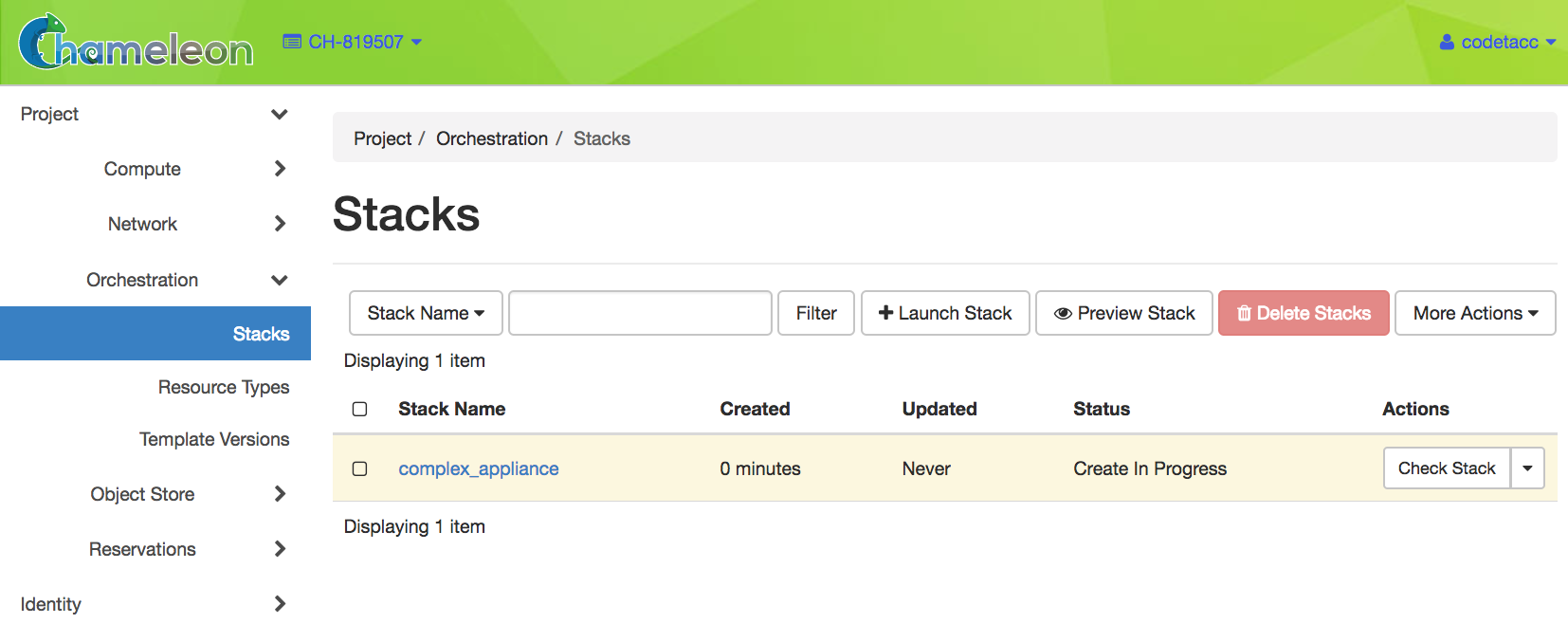Click the Delete Stacks button
This screenshot has height=642, width=1568.
click(1304, 313)
